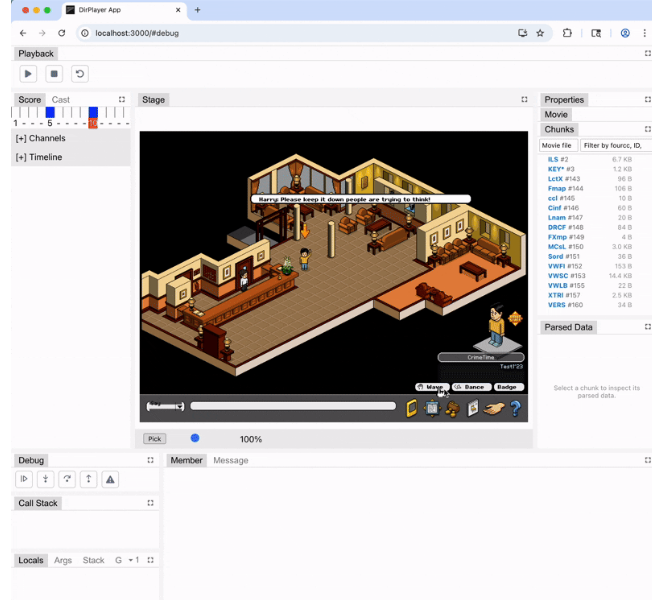Stop movie playback with the Stop button

pyautogui.click(x=54, y=74)
